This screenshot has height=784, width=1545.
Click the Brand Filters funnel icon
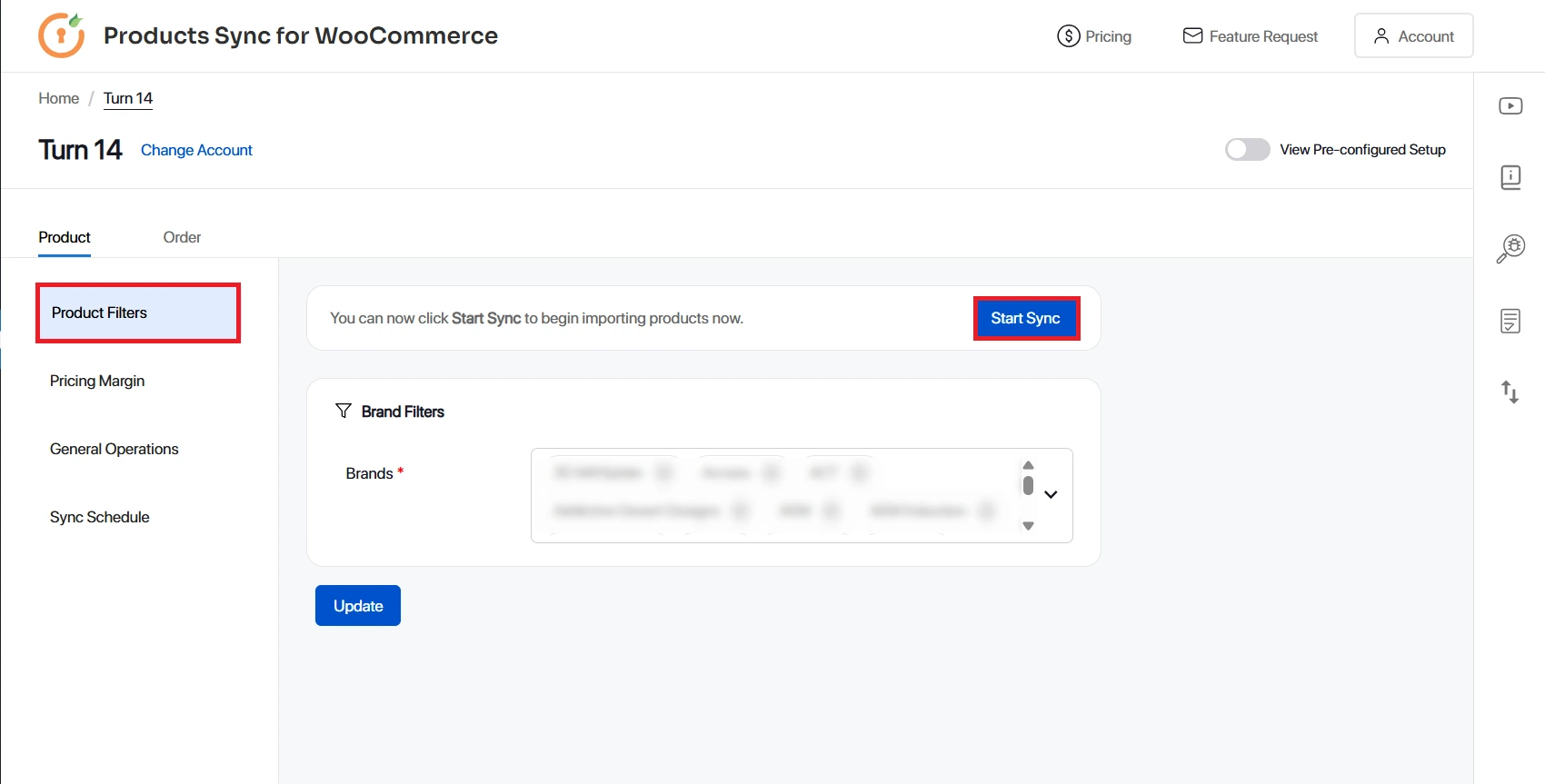click(x=343, y=412)
